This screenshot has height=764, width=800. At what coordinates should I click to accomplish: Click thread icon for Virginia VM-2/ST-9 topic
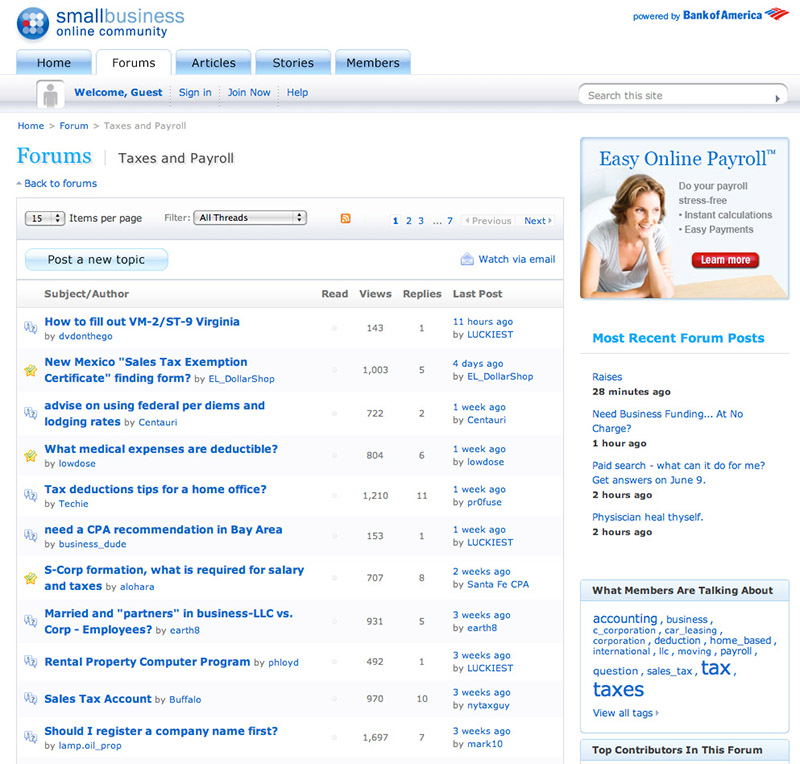[x=31, y=327]
